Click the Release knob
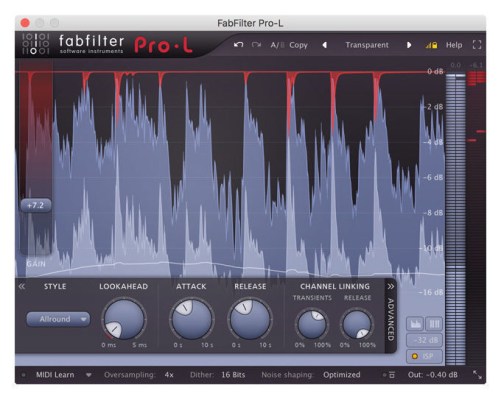Screen dimensions: 501x399 click(x=250, y=319)
